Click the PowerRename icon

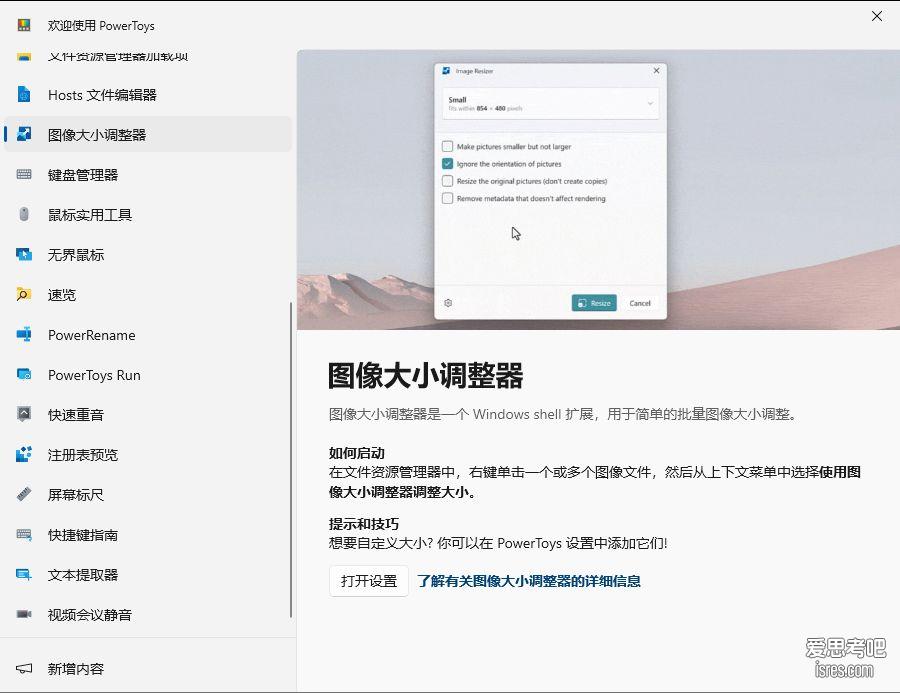24,334
